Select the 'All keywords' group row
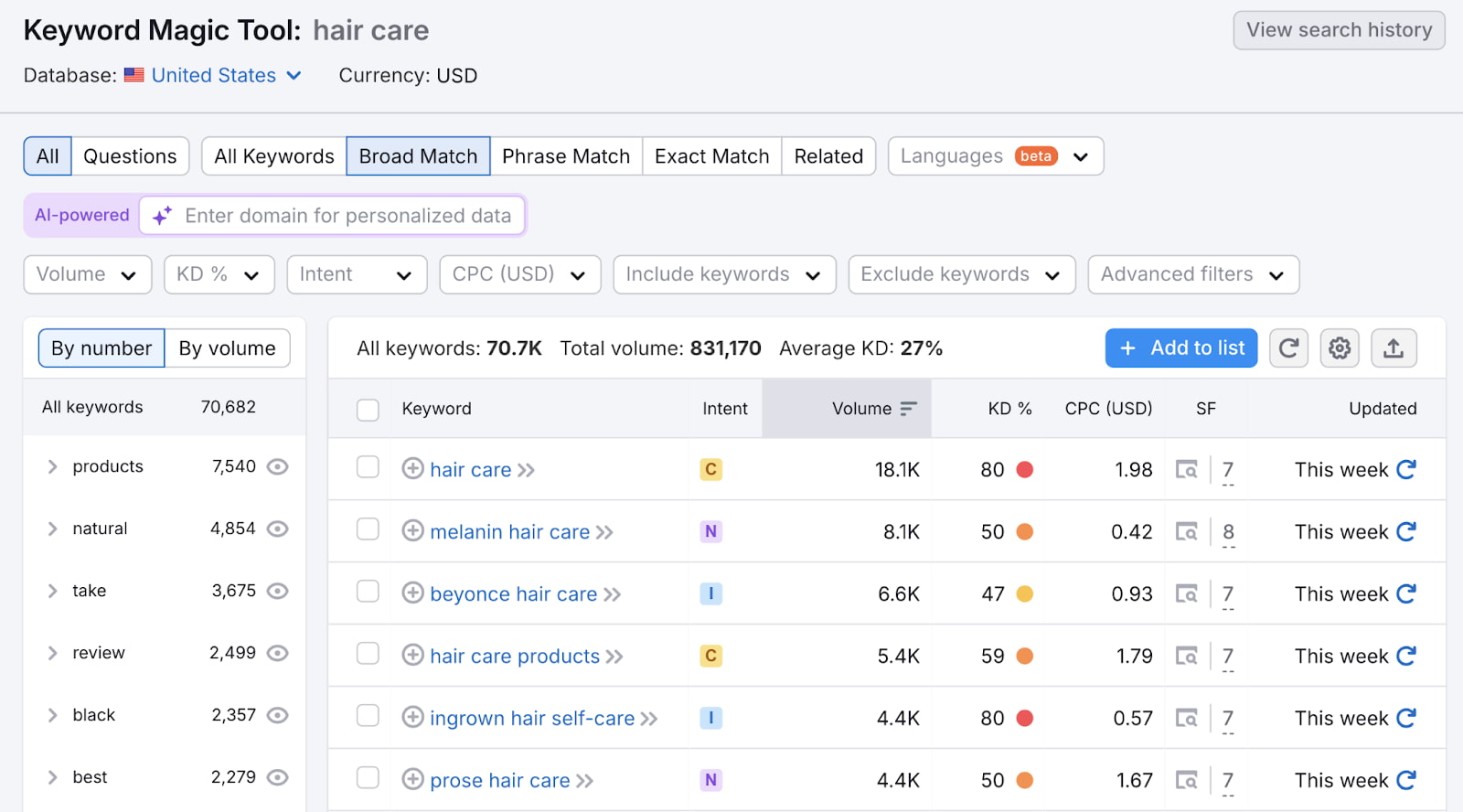This screenshot has width=1463, height=812. [x=165, y=407]
